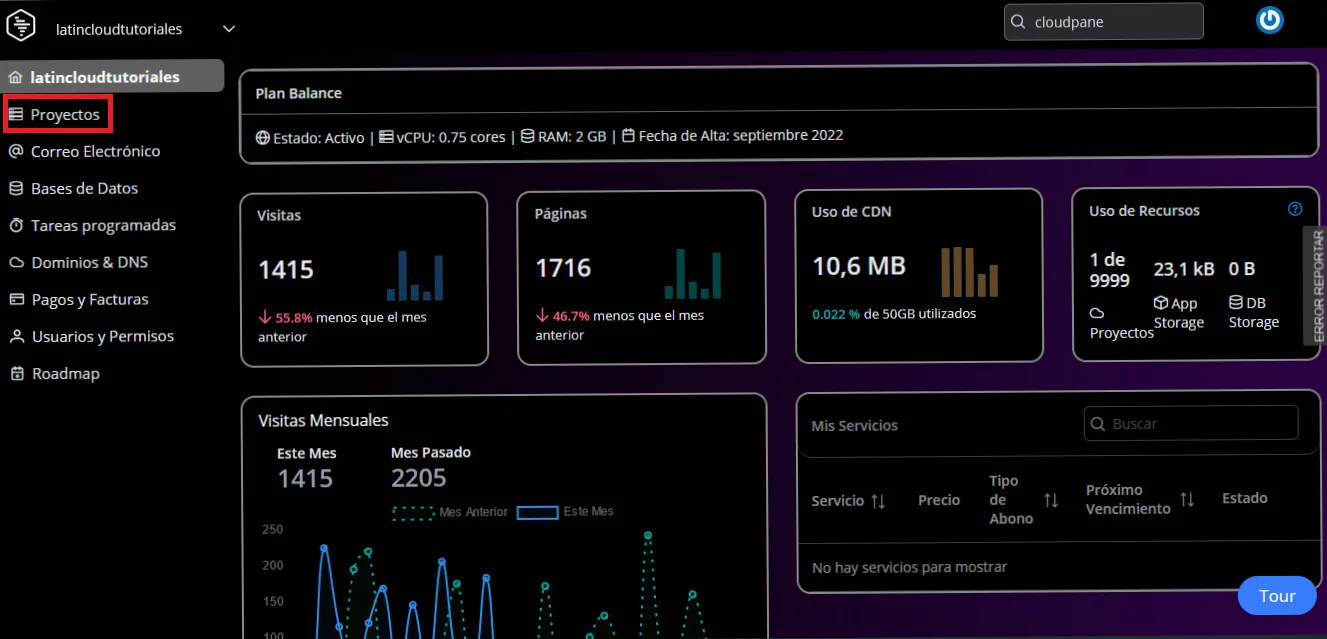Start the Tour
Screen dimensions: 1327x639
click(1276, 596)
